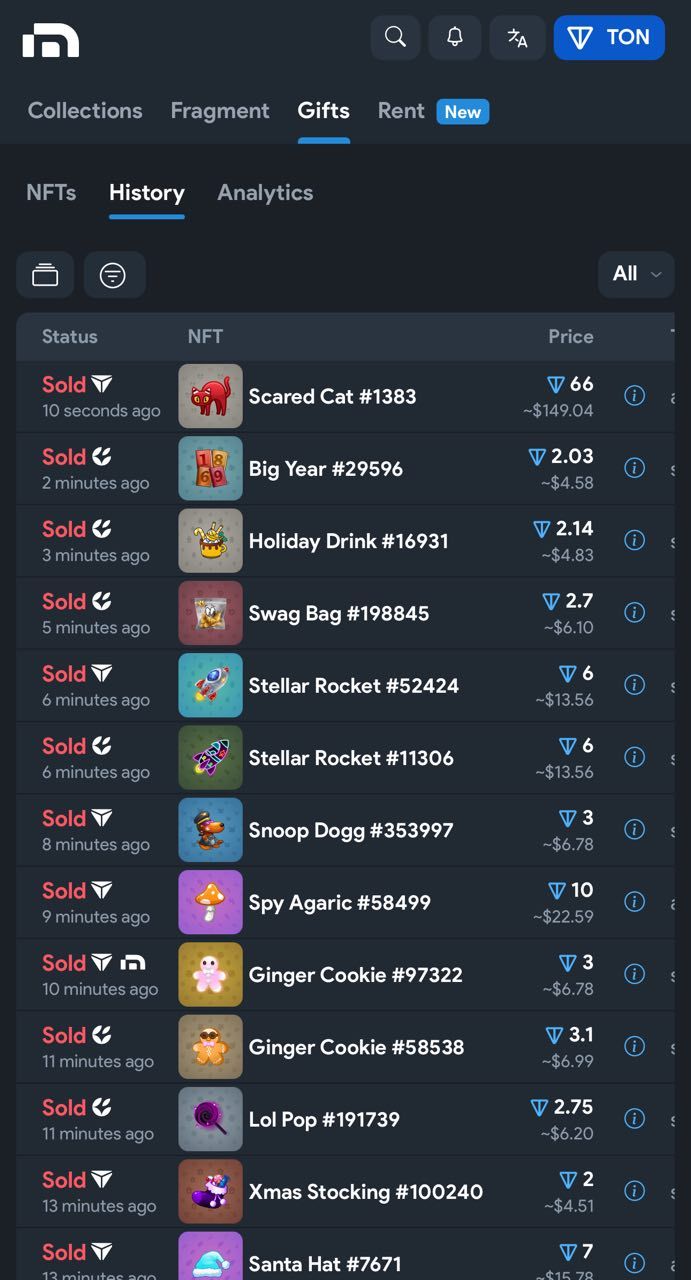Switch to the Analytics tab
The height and width of the screenshot is (1280, 691).
pos(265,192)
